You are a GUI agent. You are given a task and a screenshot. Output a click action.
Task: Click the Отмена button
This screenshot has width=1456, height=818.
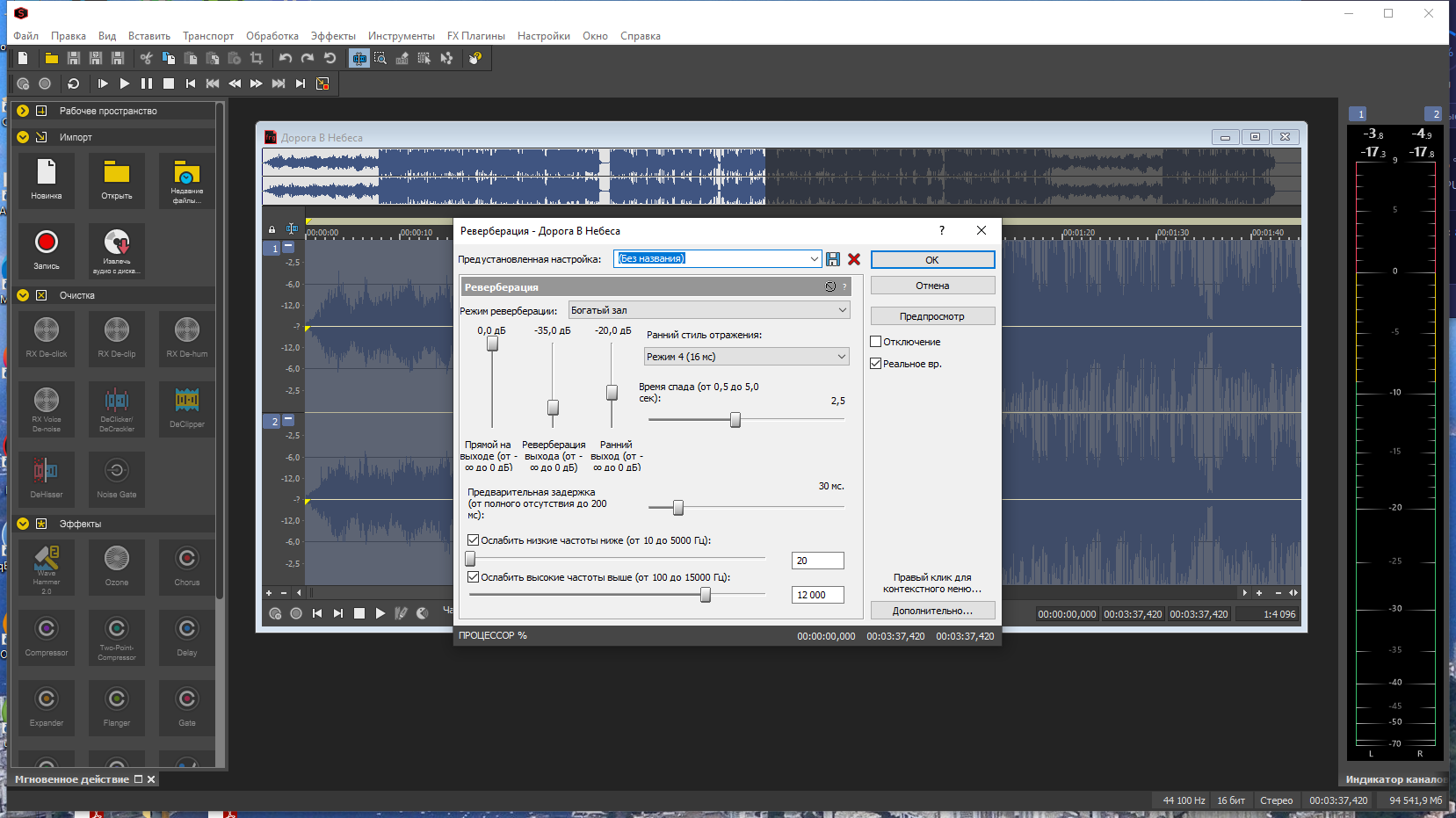(x=932, y=286)
